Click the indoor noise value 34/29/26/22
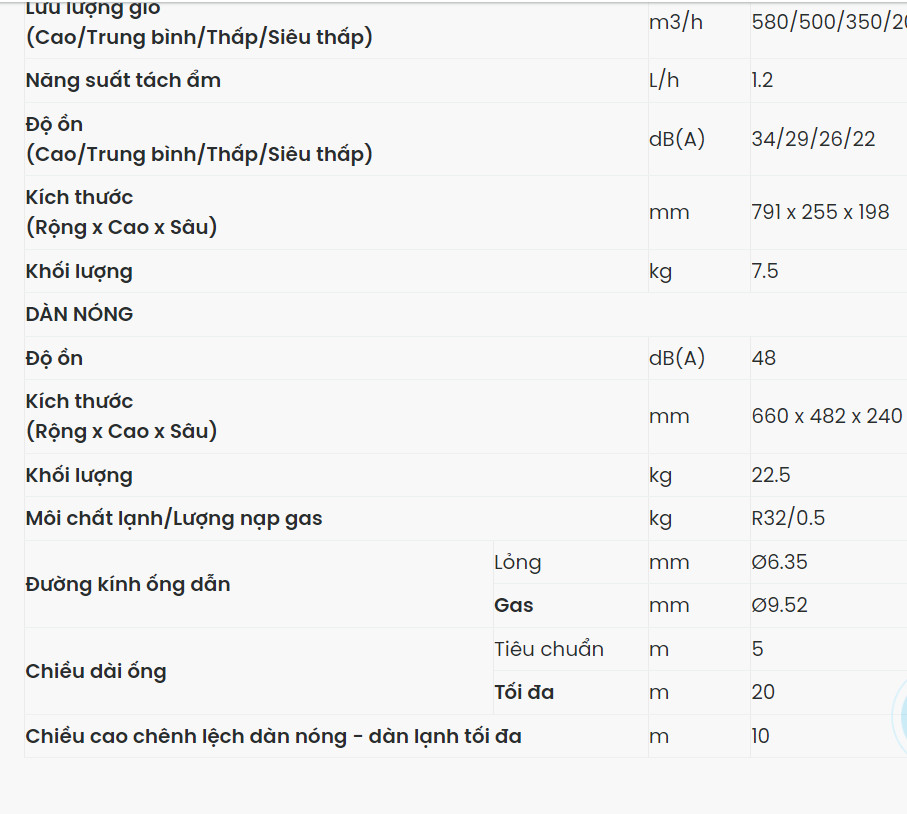This screenshot has height=814, width=907. click(813, 139)
